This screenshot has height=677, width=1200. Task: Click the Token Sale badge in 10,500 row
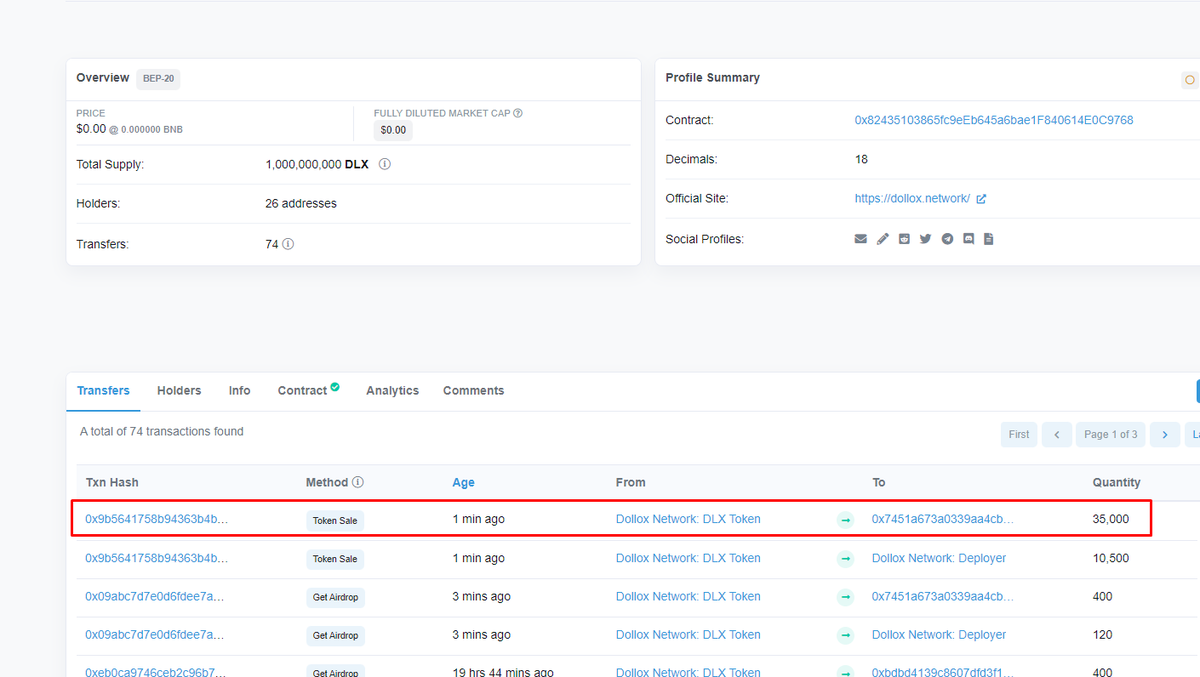pos(335,559)
